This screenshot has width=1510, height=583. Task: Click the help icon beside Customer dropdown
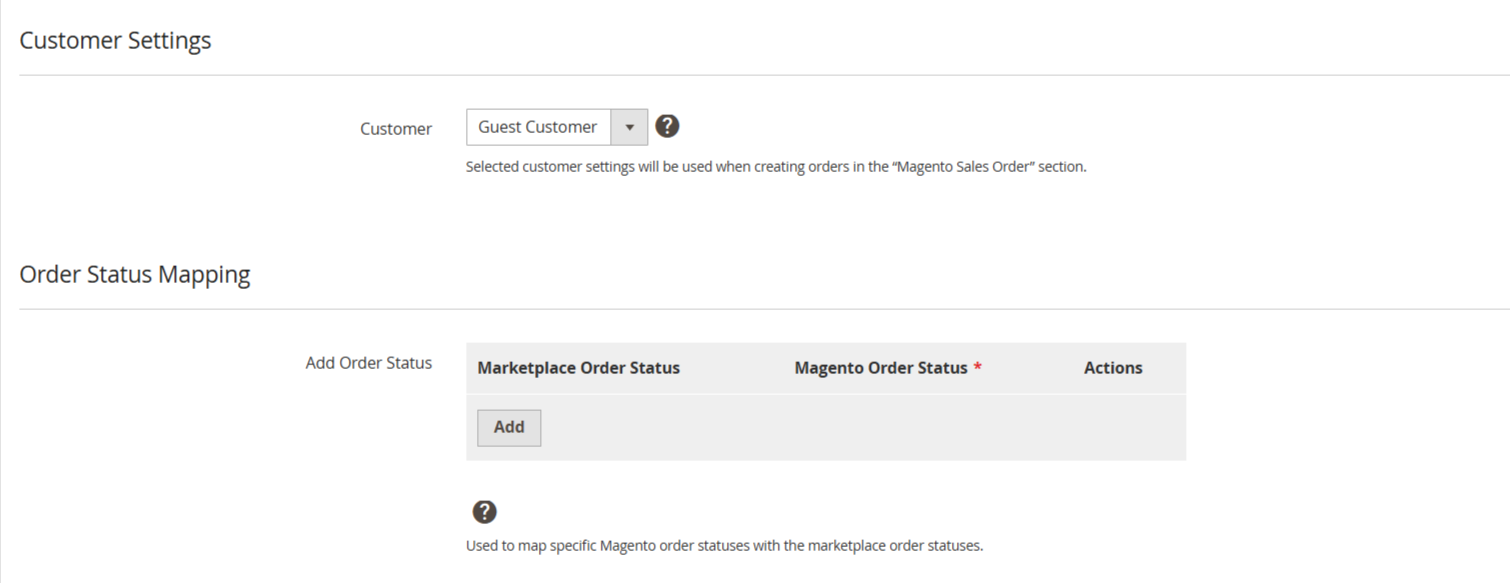667,127
